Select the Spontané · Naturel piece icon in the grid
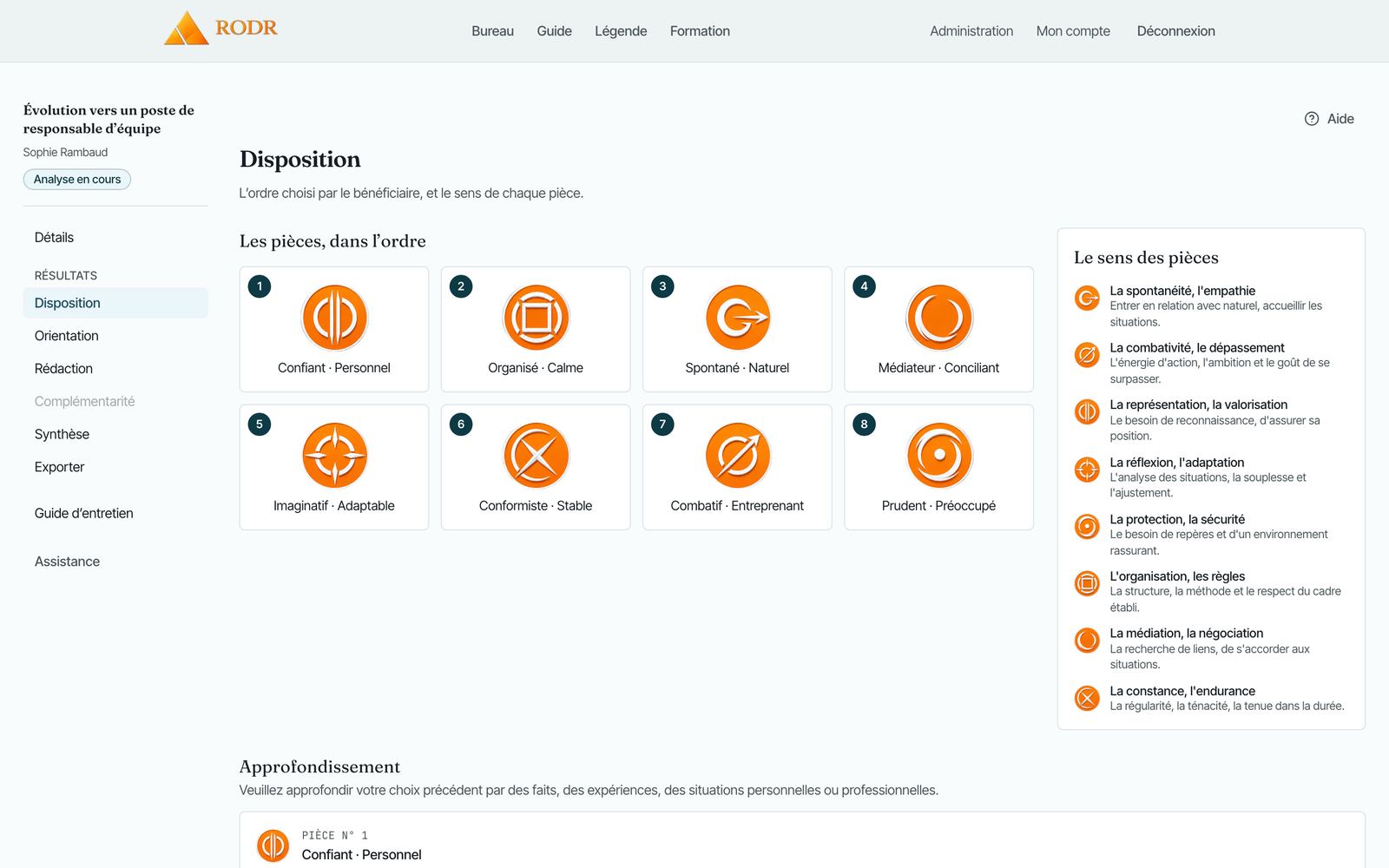 tap(737, 318)
